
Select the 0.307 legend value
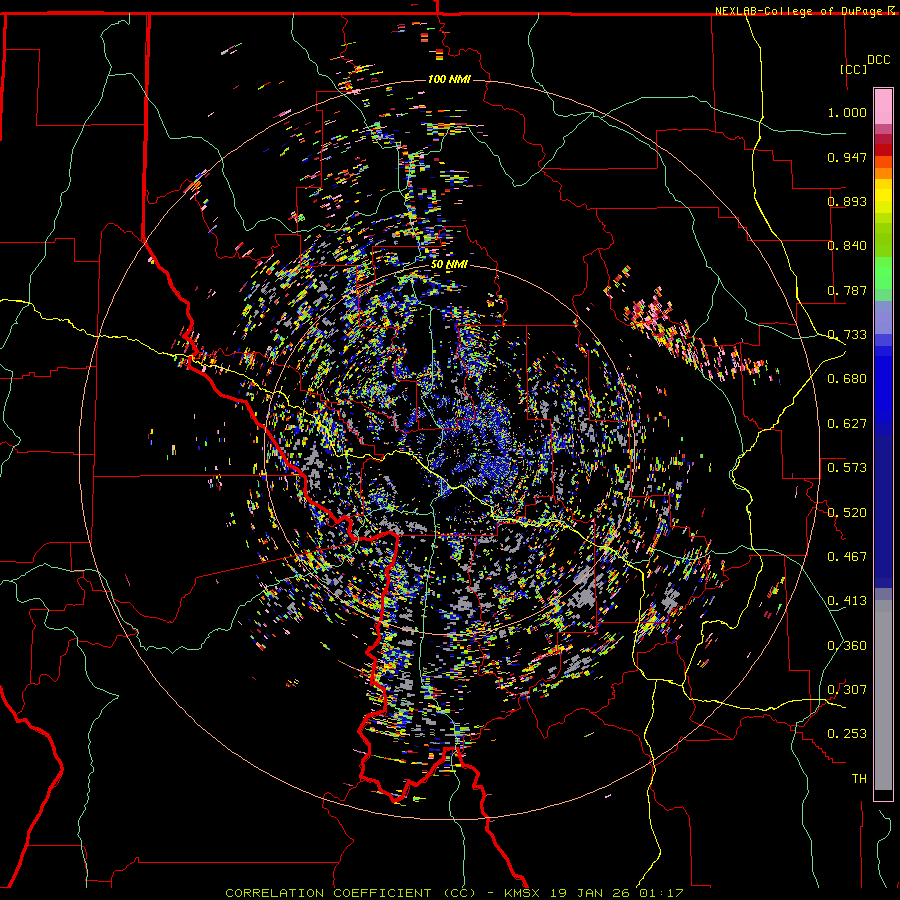[847, 689]
